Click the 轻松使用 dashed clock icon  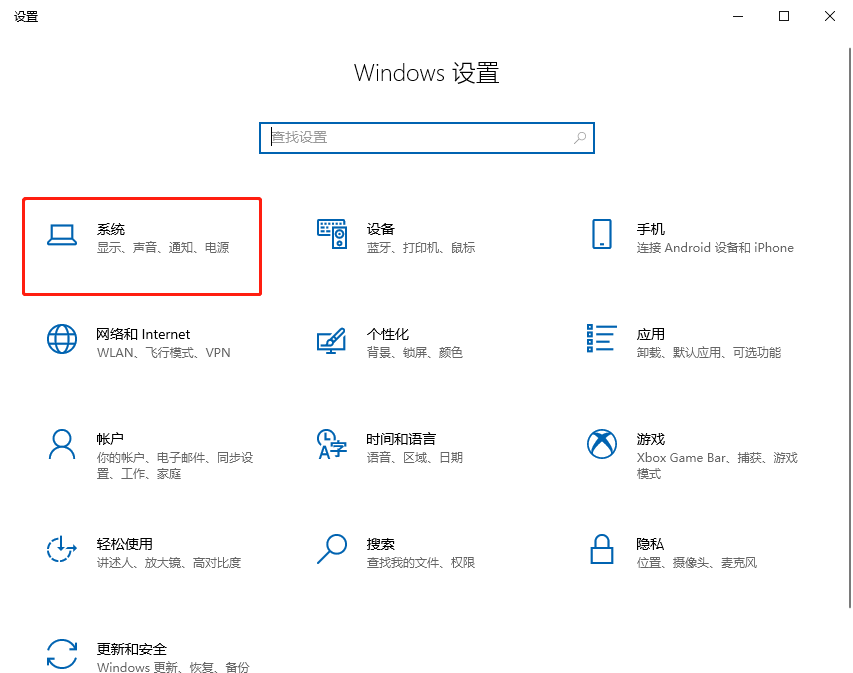pyautogui.click(x=61, y=548)
